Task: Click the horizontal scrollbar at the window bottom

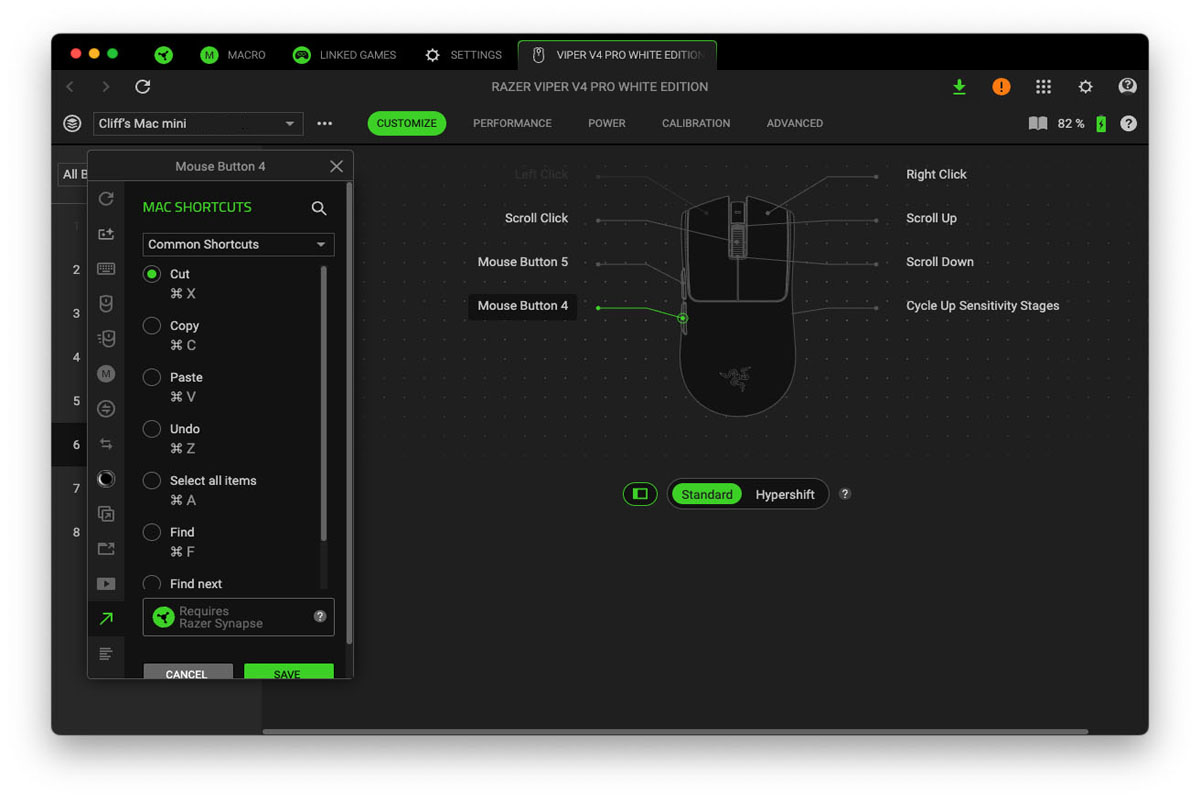Action: click(675, 731)
